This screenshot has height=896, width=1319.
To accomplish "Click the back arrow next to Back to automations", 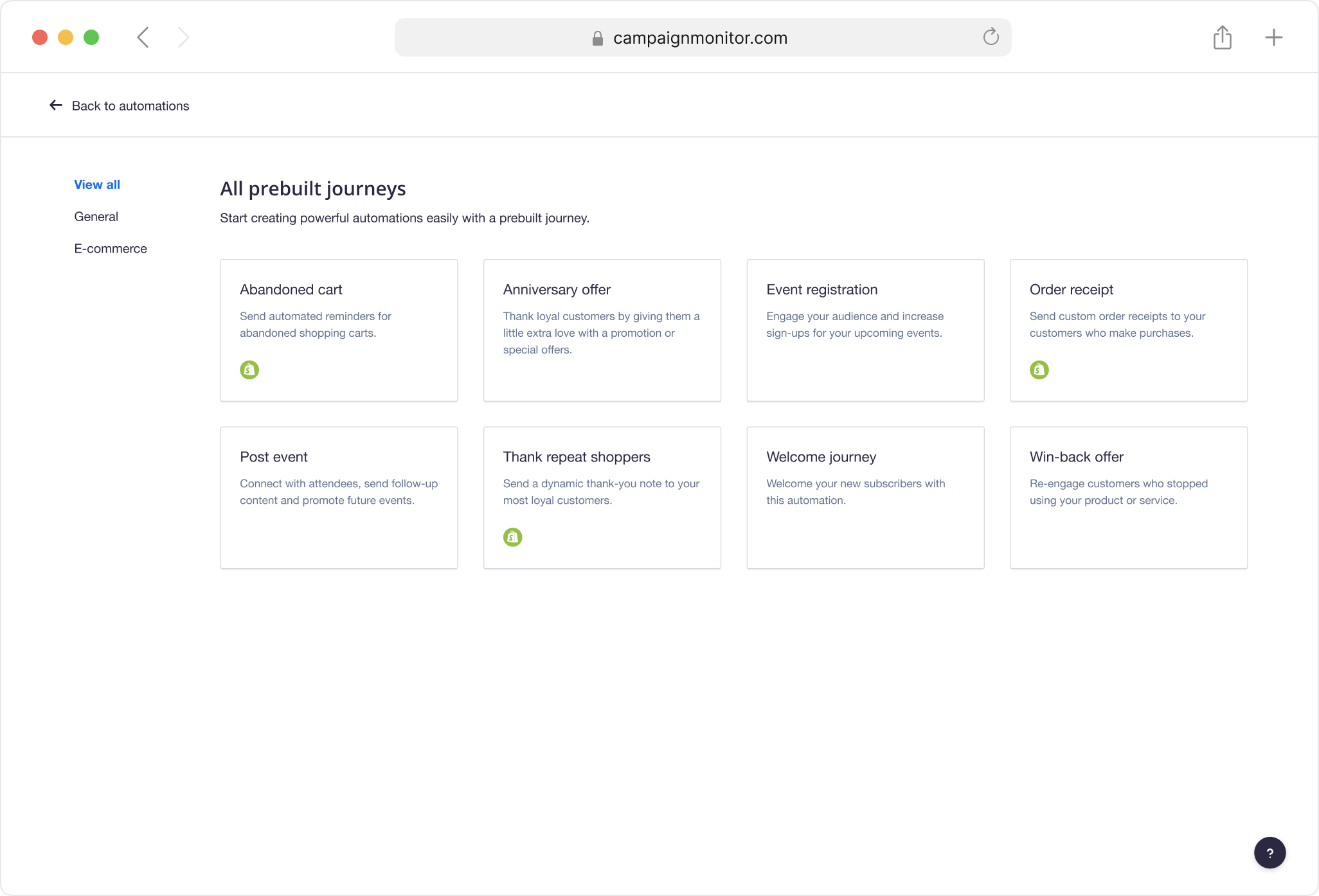I will 56,105.
